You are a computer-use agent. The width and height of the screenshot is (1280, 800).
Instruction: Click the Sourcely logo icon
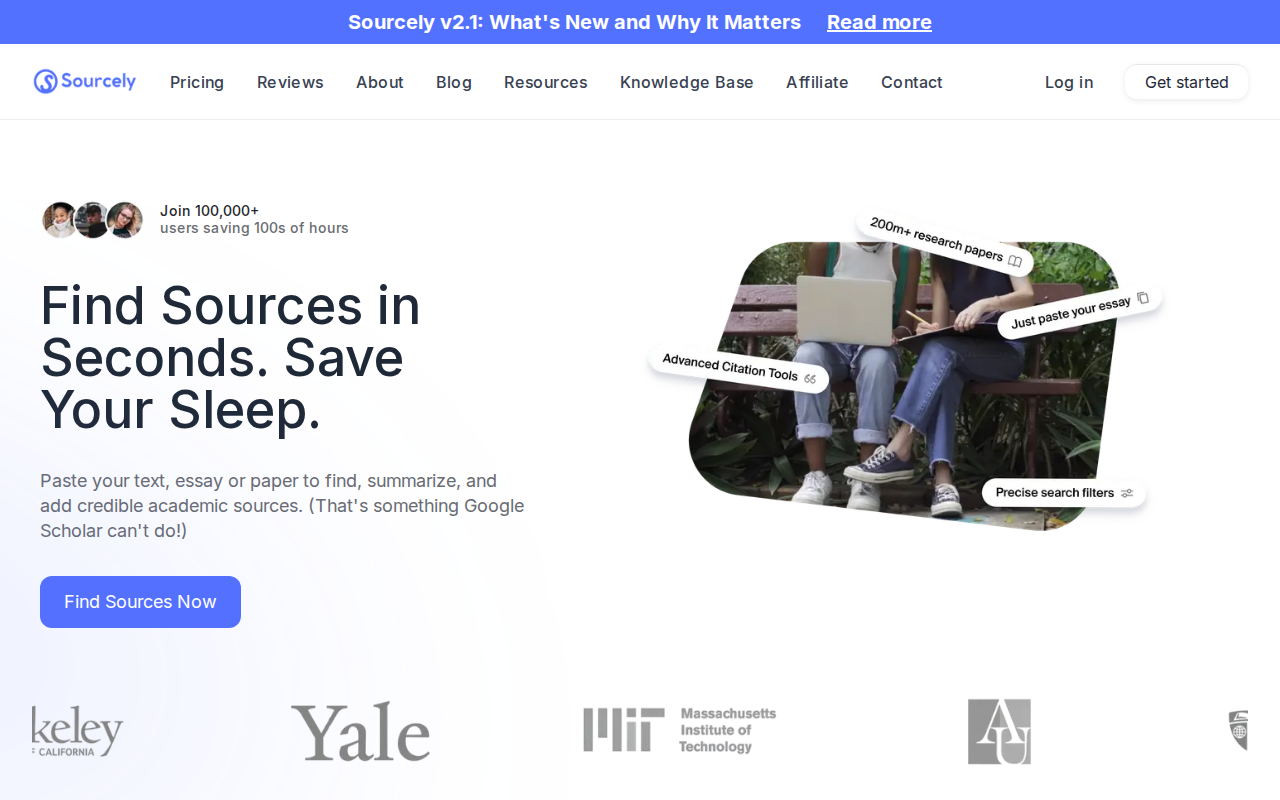[x=45, y=82]
